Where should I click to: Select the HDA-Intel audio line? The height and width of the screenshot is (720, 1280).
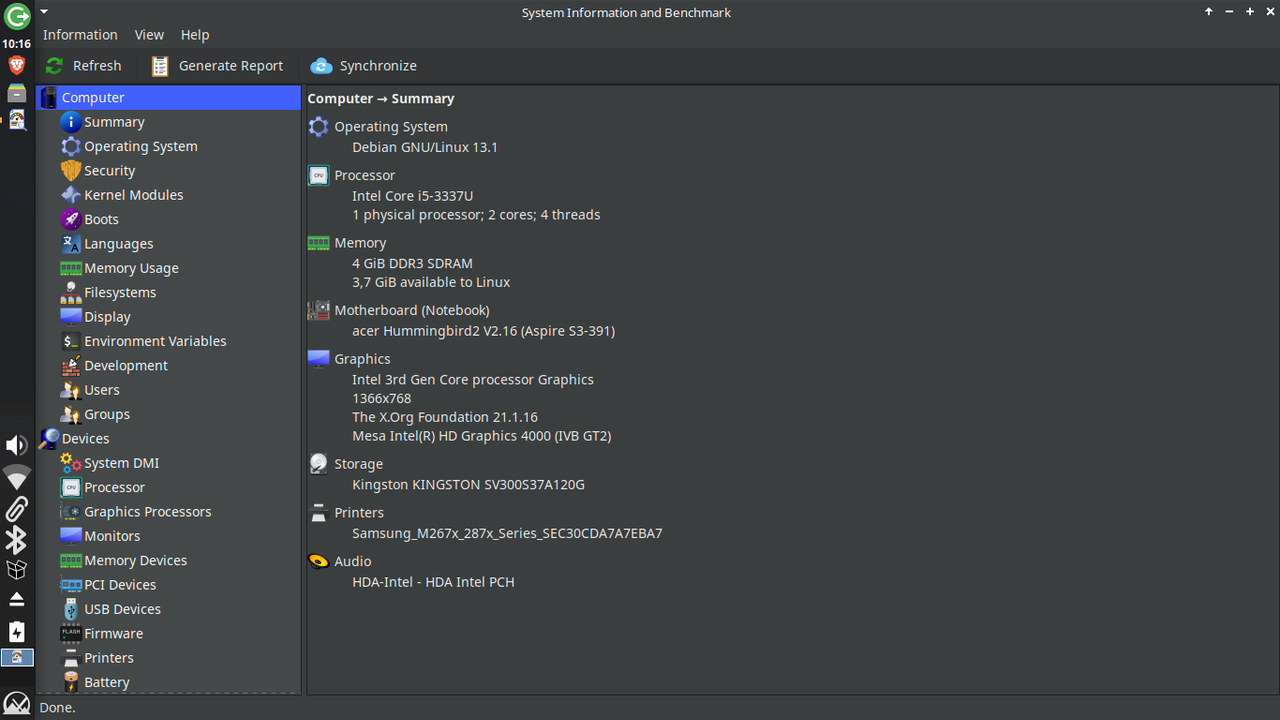pos(433,582)
